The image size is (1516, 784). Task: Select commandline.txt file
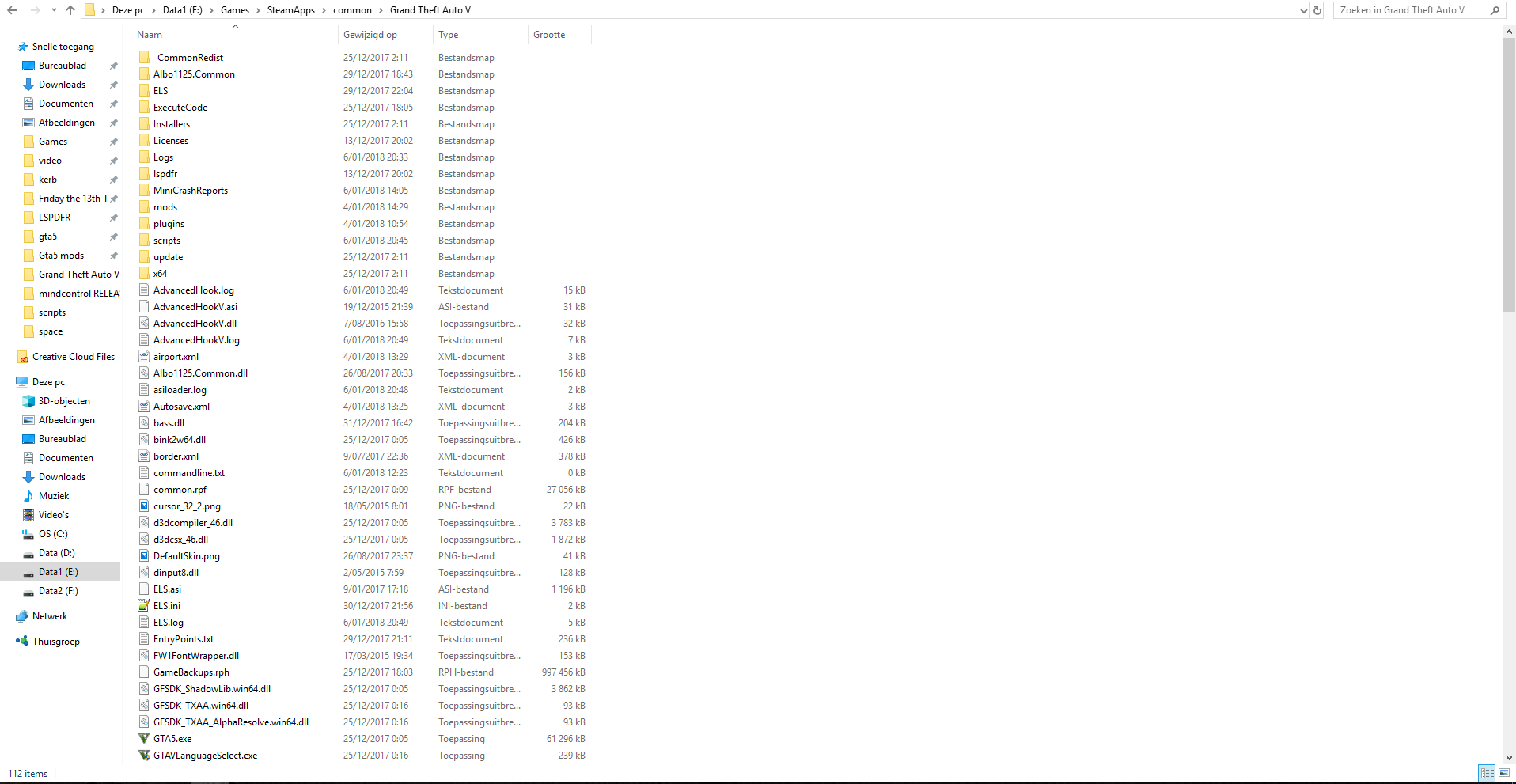pyautogui.click(x=189, y=473)
